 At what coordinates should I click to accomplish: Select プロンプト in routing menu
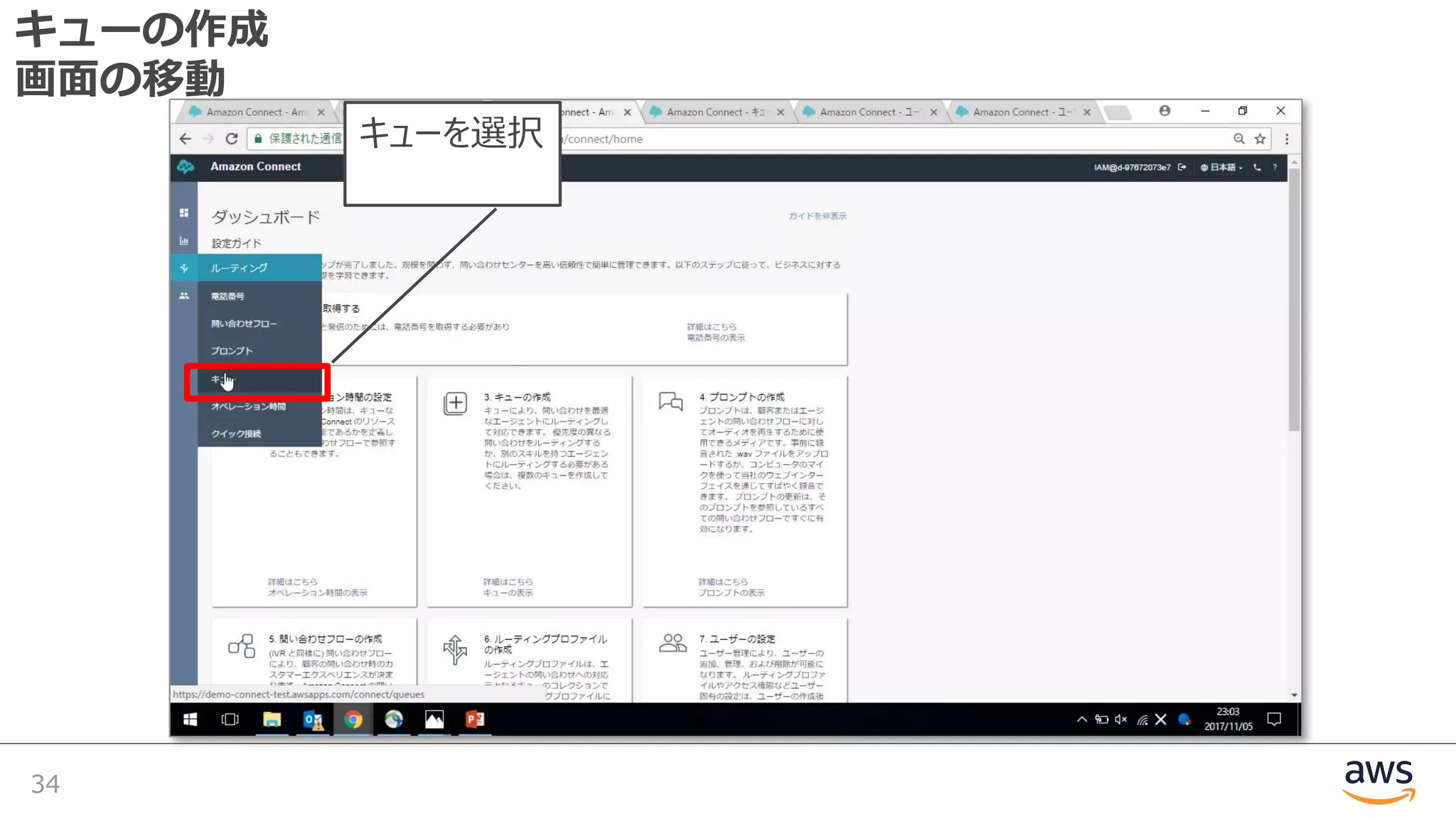pyautogui.click(x=259, y=350)
